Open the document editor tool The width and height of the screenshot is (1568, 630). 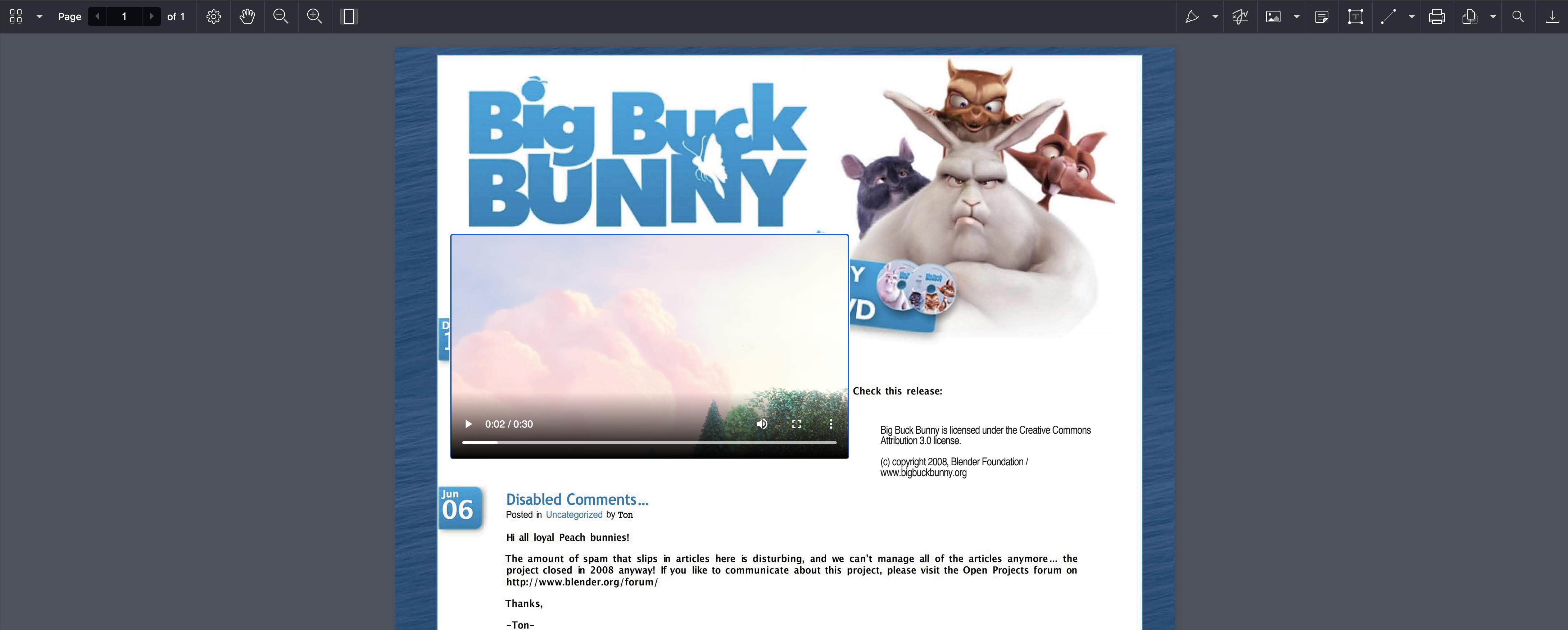[1469, 17]
